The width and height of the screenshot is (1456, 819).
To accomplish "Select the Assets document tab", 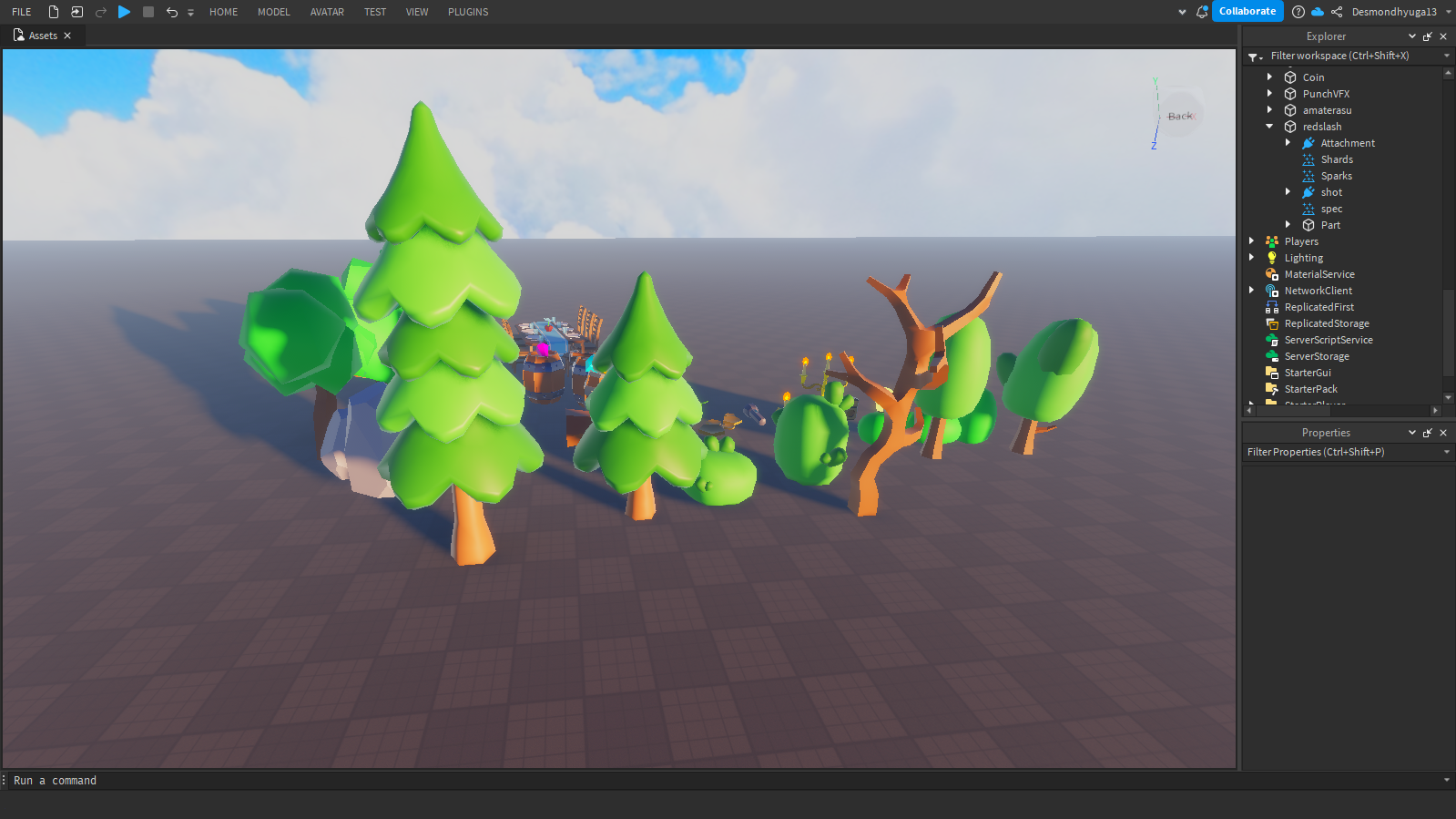I will pyautogui.click(x=43, y=36).
